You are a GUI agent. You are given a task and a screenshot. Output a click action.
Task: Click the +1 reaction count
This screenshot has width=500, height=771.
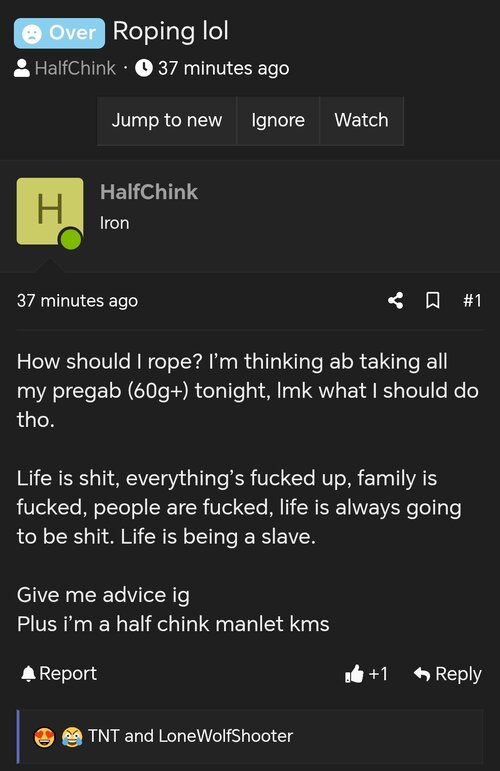click(x=378, y=674)
